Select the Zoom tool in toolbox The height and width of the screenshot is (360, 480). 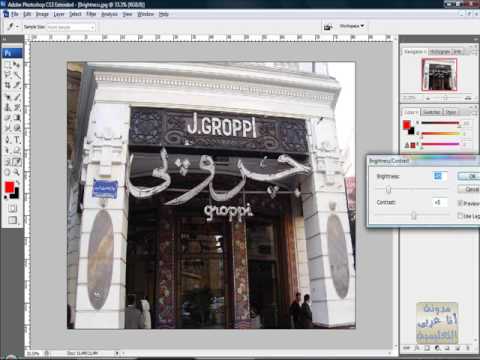click(x=17, y=172)
